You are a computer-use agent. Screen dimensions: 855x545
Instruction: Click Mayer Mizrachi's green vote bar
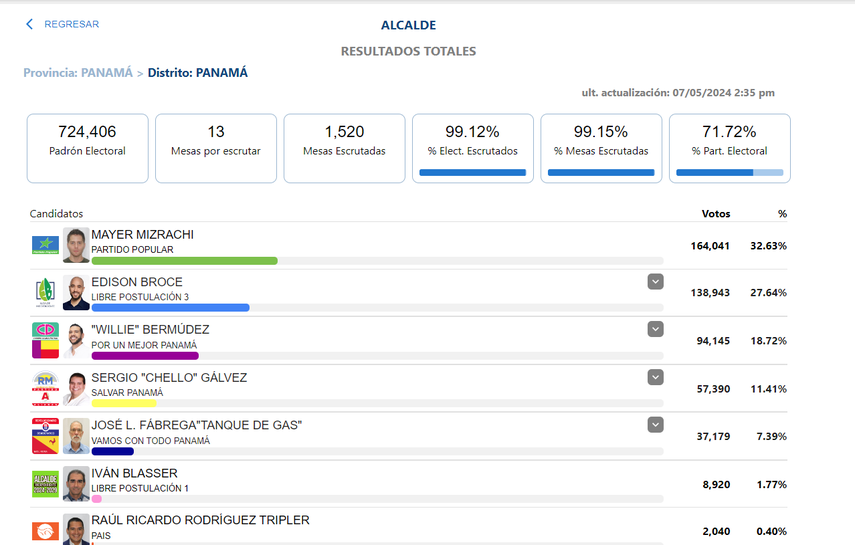[184, 261]
